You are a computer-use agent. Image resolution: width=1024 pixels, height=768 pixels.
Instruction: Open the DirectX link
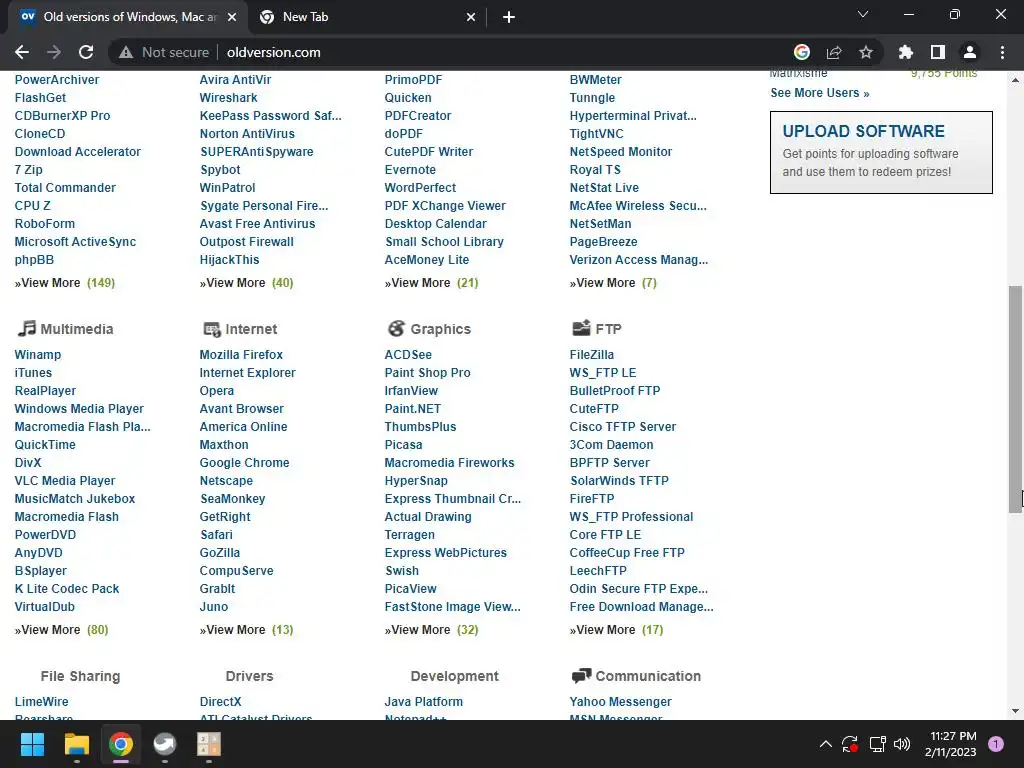click(x=221, y=701)
